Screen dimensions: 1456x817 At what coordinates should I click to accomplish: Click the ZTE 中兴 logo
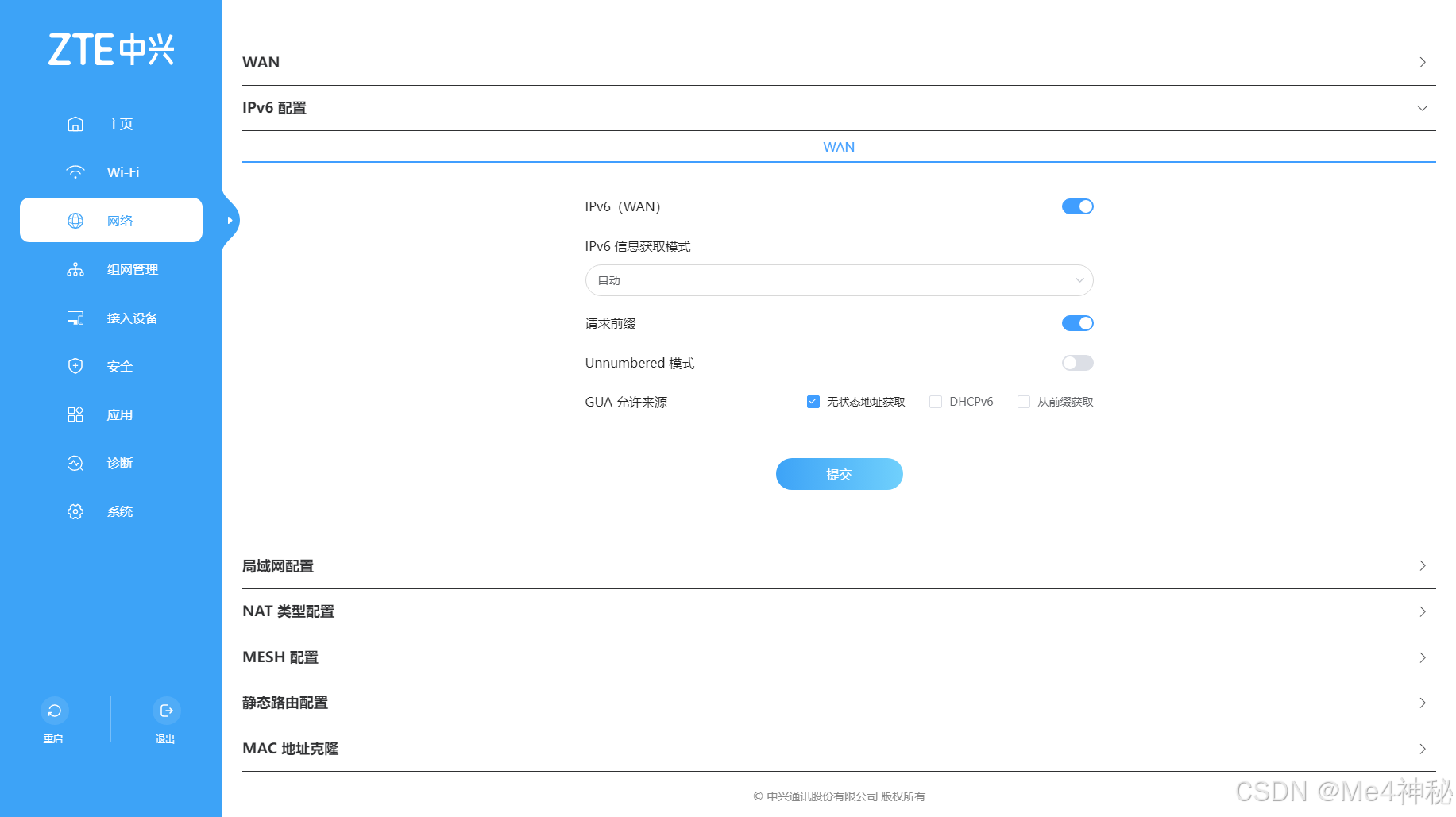(x=111, y=49)
